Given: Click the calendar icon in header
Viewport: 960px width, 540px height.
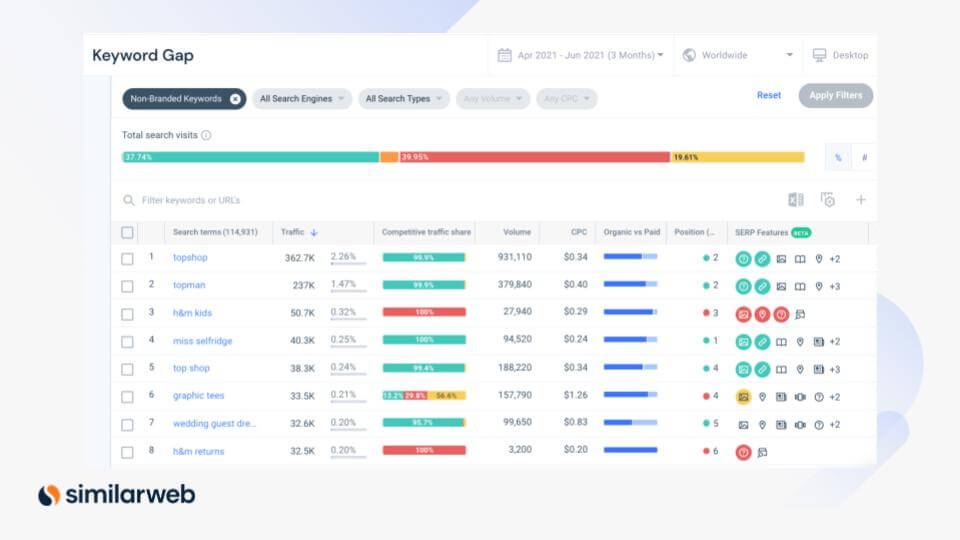Looking at the screenshot, I should click(504, 55).
